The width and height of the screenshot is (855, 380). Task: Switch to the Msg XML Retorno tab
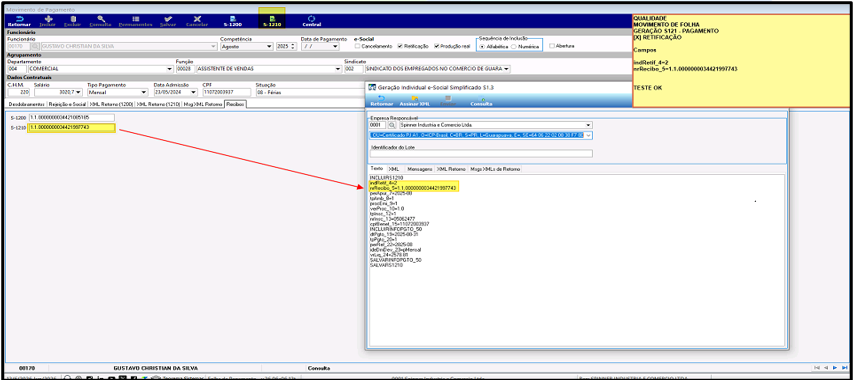click(x=203, y=104)
